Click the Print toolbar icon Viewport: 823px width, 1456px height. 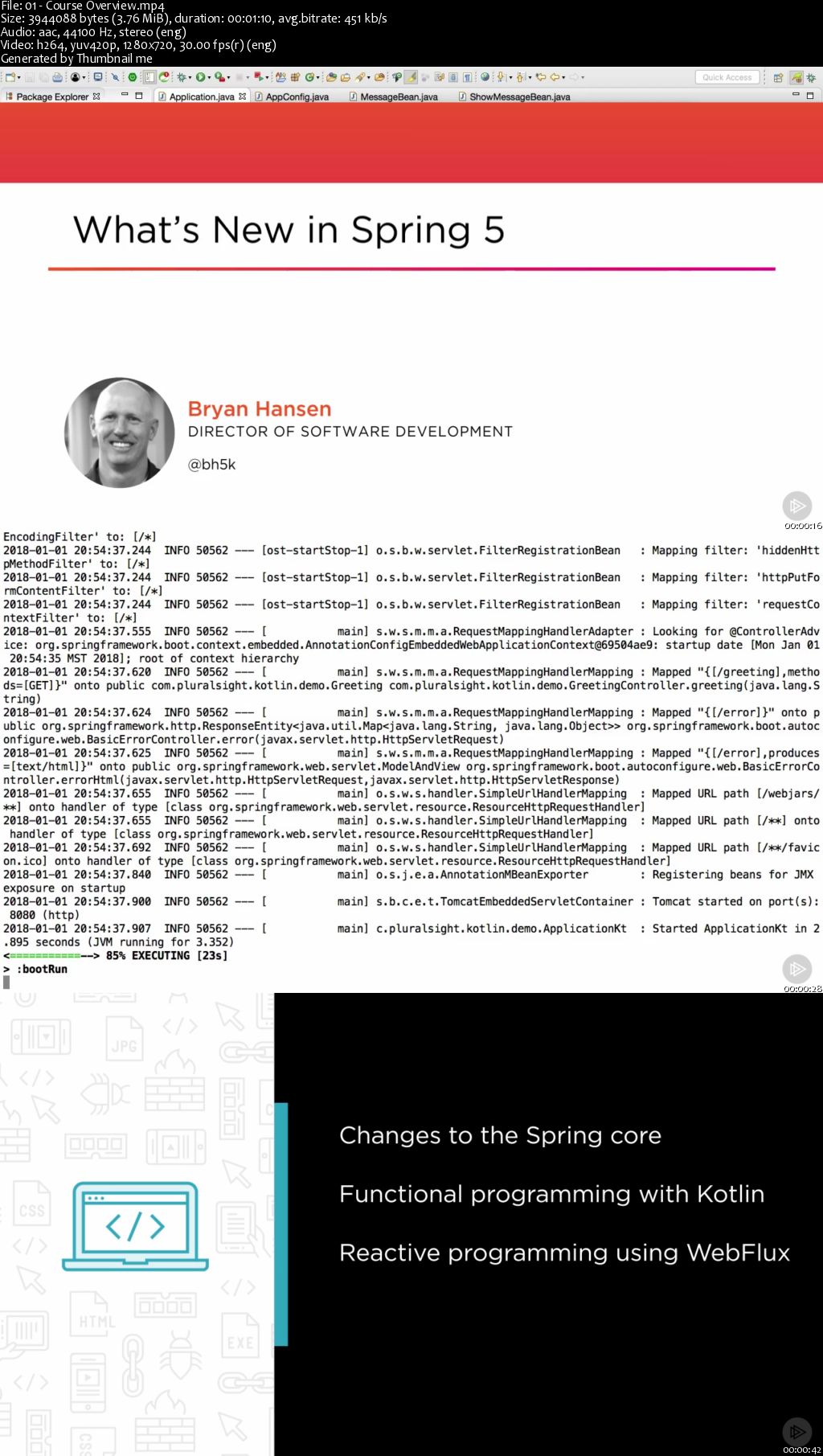pos(57,77)
